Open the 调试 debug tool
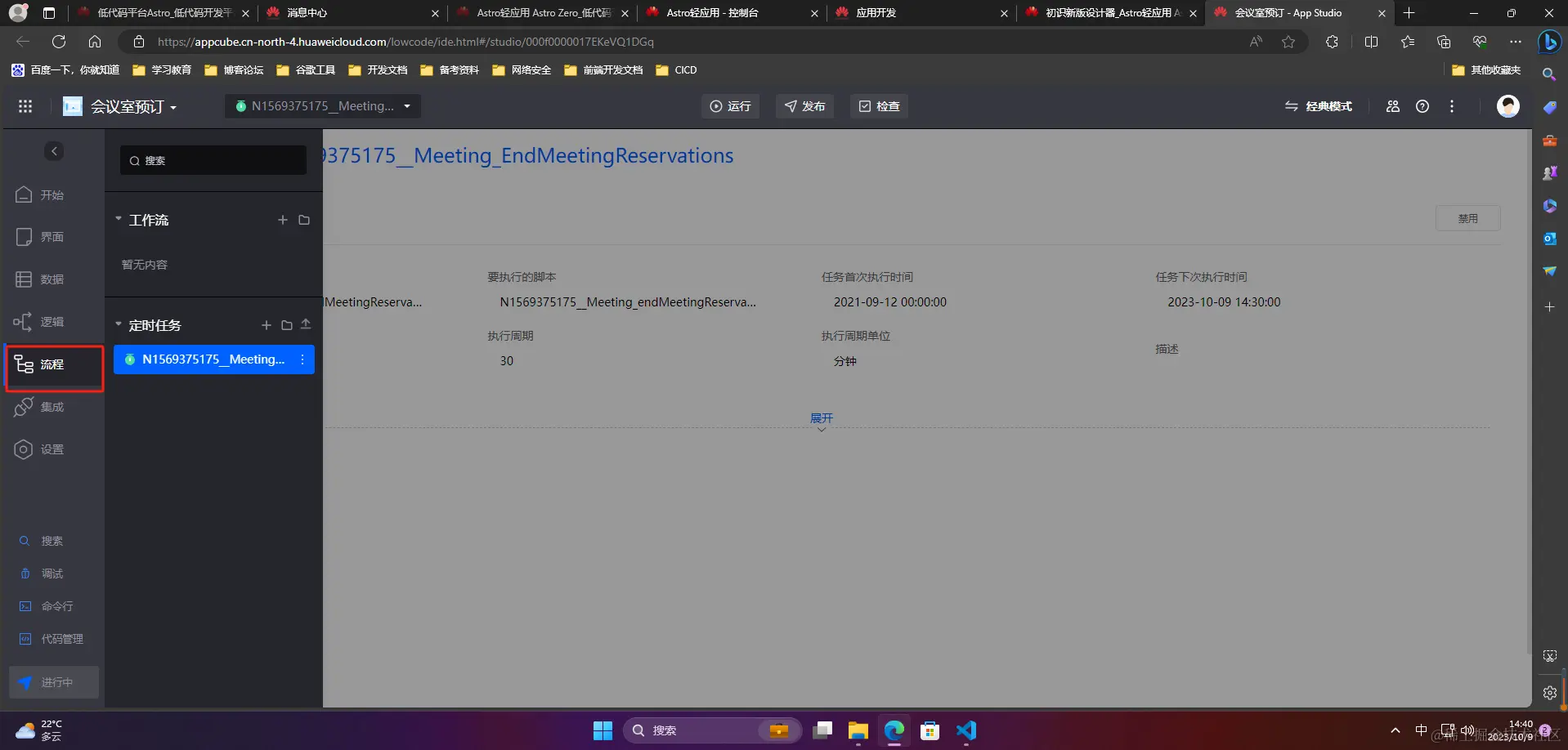The height and width of the screenshot is (750, 1568). 41,574
